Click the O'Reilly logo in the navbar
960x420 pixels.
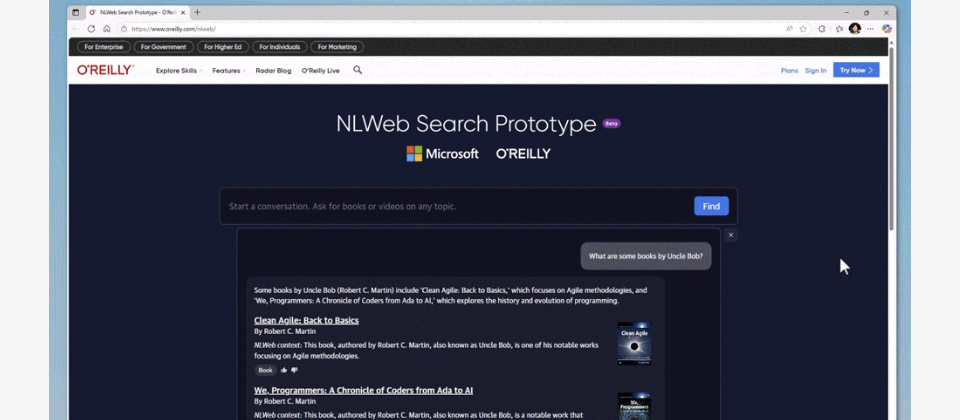tap(106, 70)
